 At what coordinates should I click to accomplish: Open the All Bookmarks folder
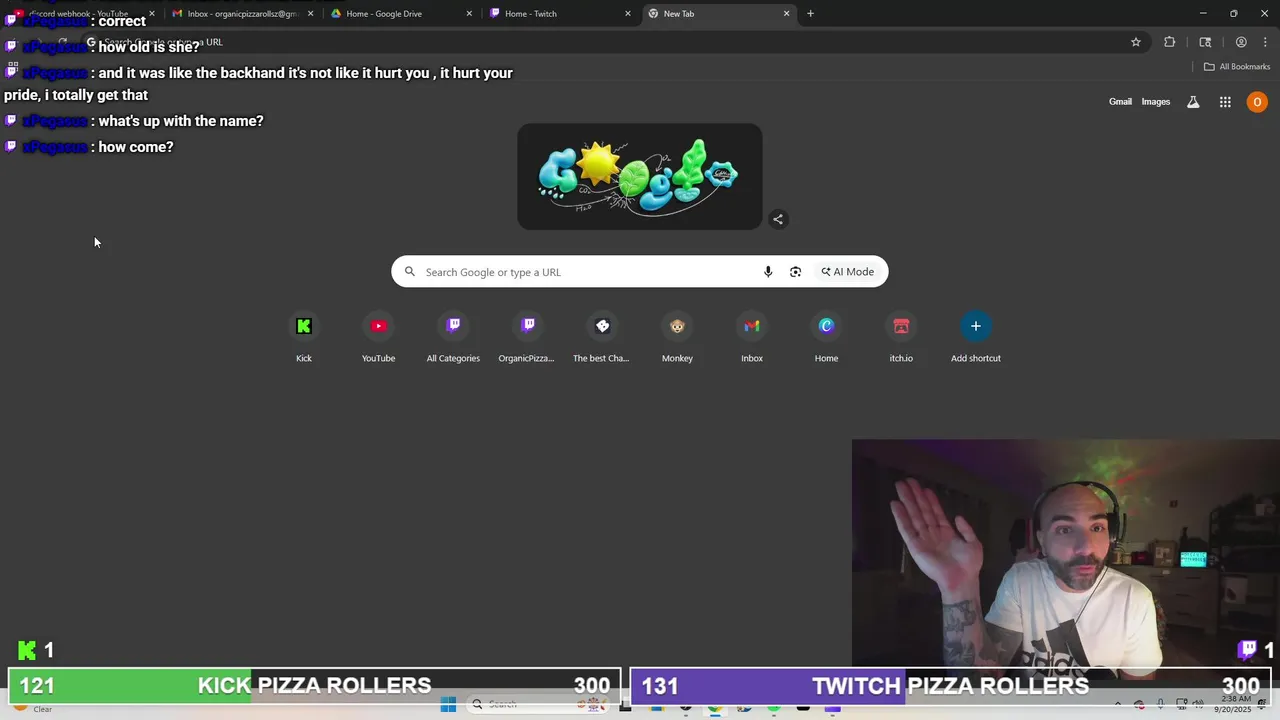[x=1237, y=67]
